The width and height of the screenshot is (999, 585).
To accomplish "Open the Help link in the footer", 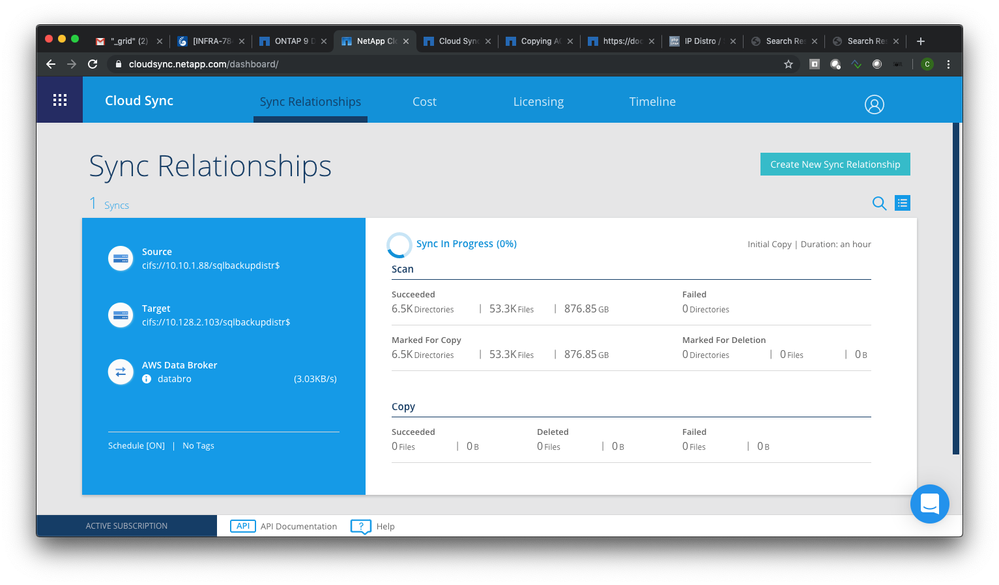I will (x=385, y=526).
